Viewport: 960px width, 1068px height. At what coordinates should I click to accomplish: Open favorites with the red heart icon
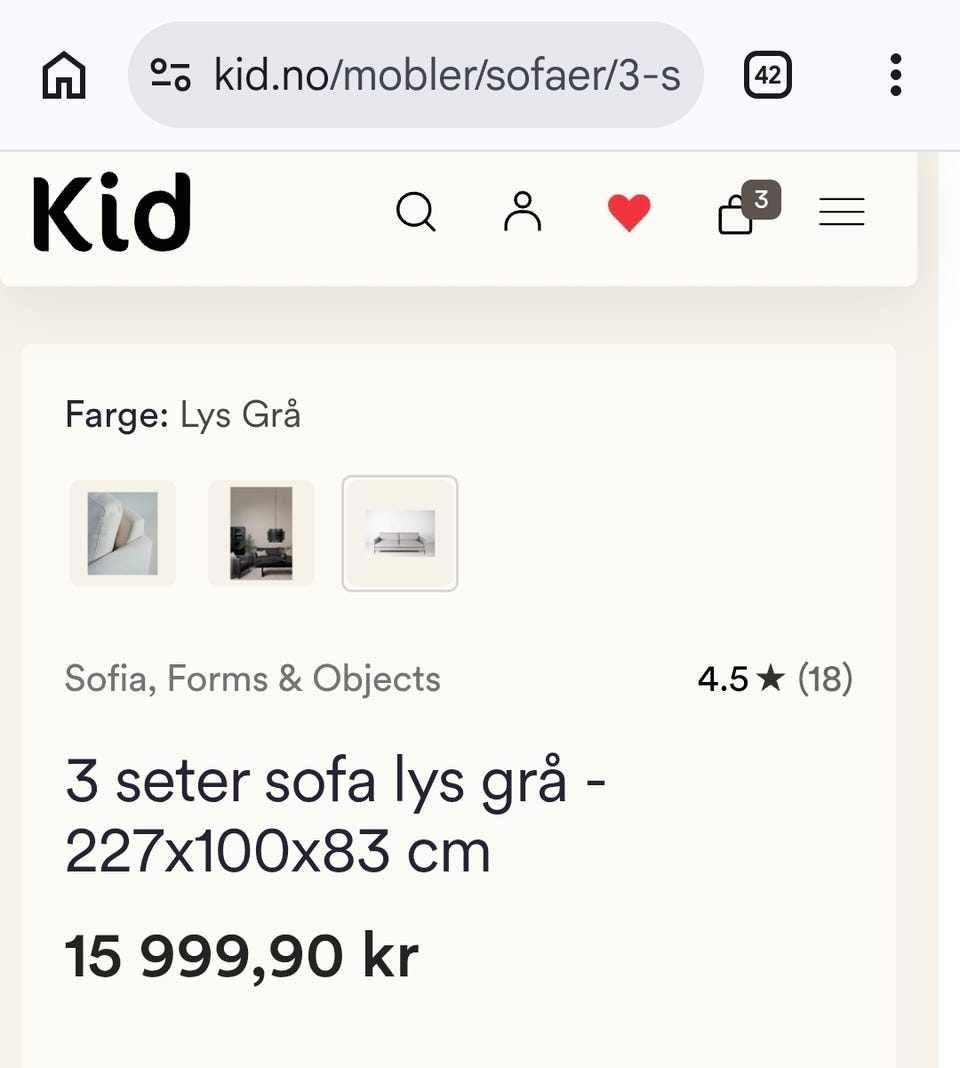[629, 213]
